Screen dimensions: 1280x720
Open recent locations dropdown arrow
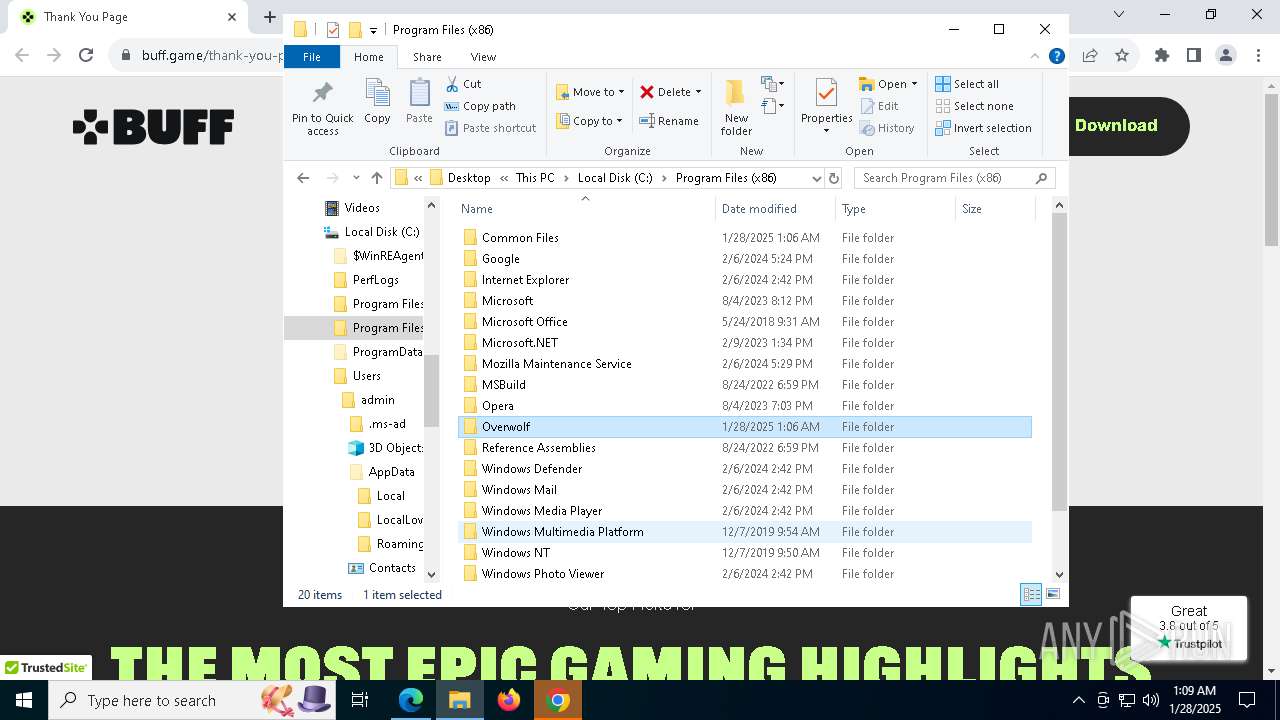pyautogui.click(x=356, y=178)
